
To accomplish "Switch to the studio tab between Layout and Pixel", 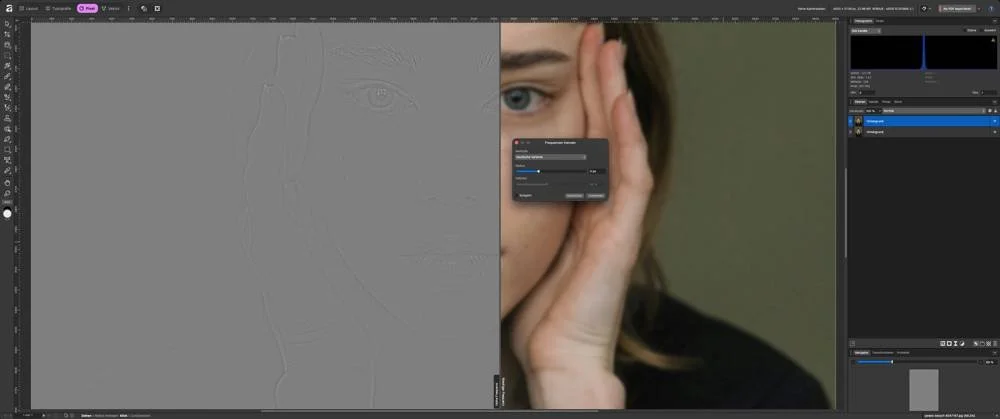I will (x=58, y=8).
